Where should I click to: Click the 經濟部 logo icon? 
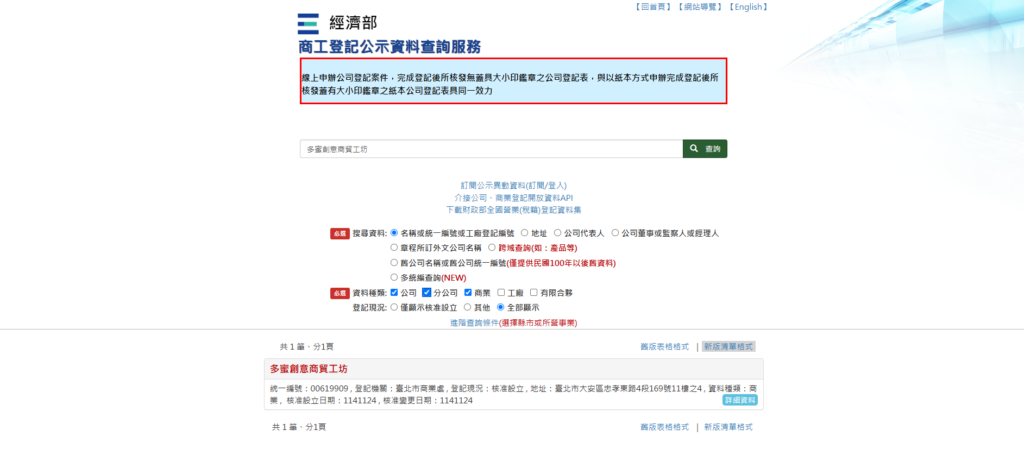coord(309,24)
